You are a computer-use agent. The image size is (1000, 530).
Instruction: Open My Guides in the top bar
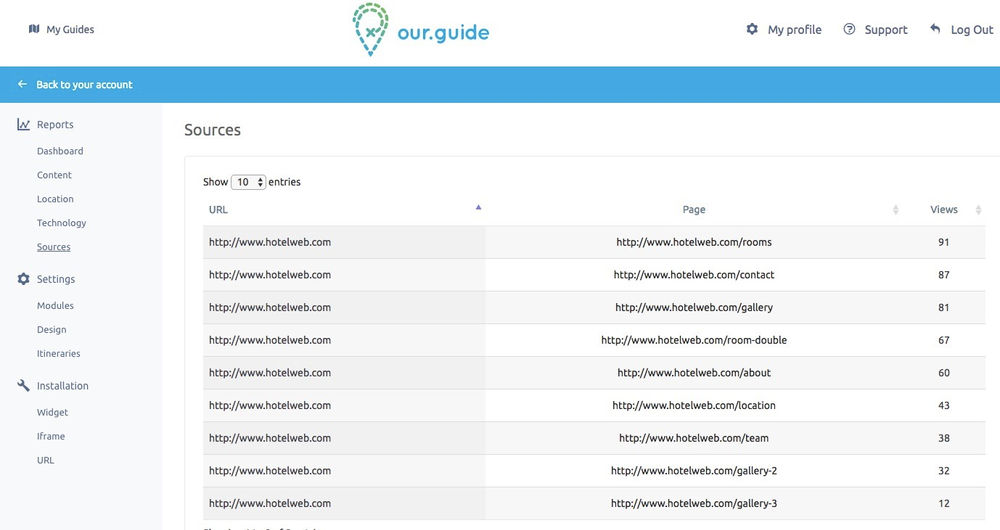tap(70, 29)
